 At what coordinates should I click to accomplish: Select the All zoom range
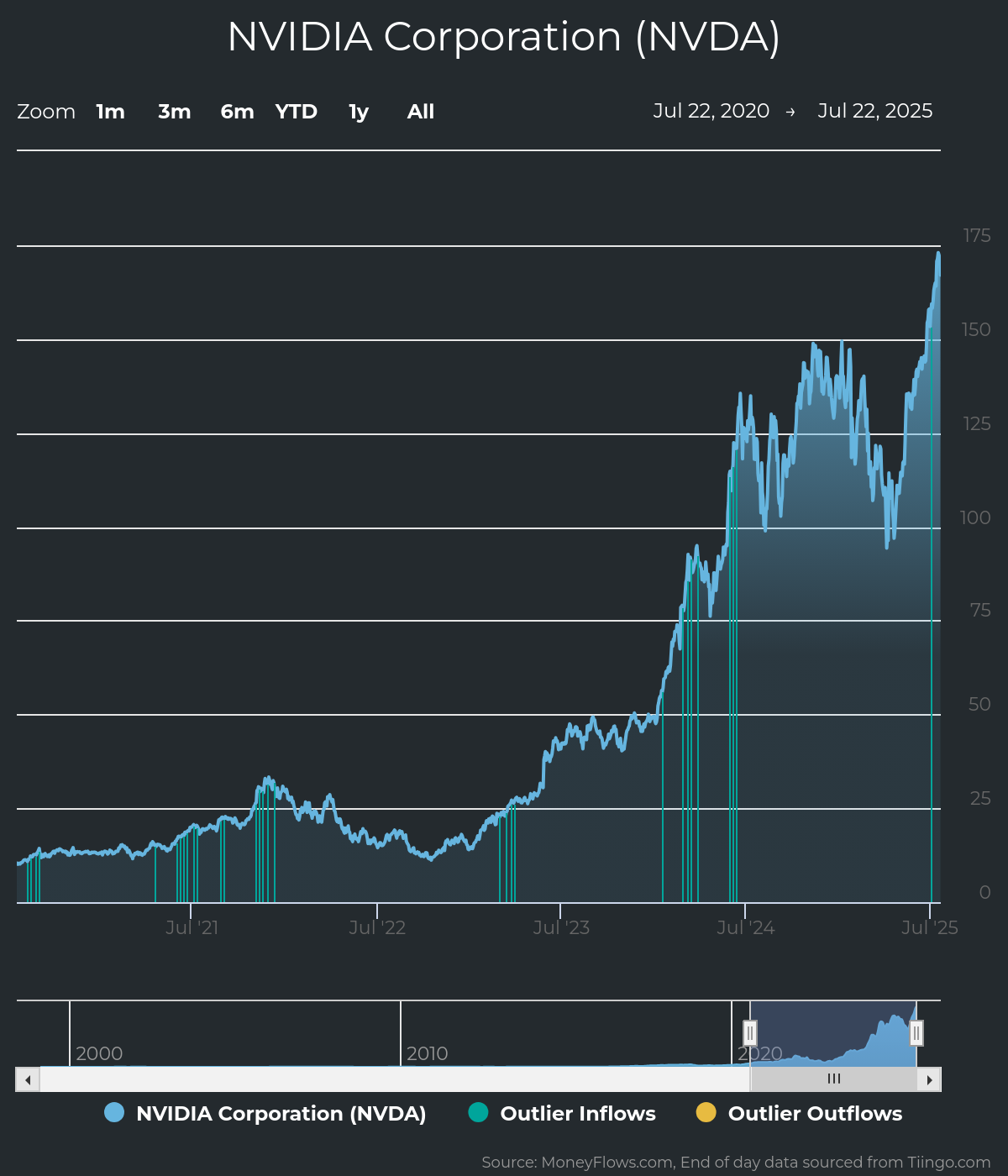pyautogui.click(x=421, y=112)
